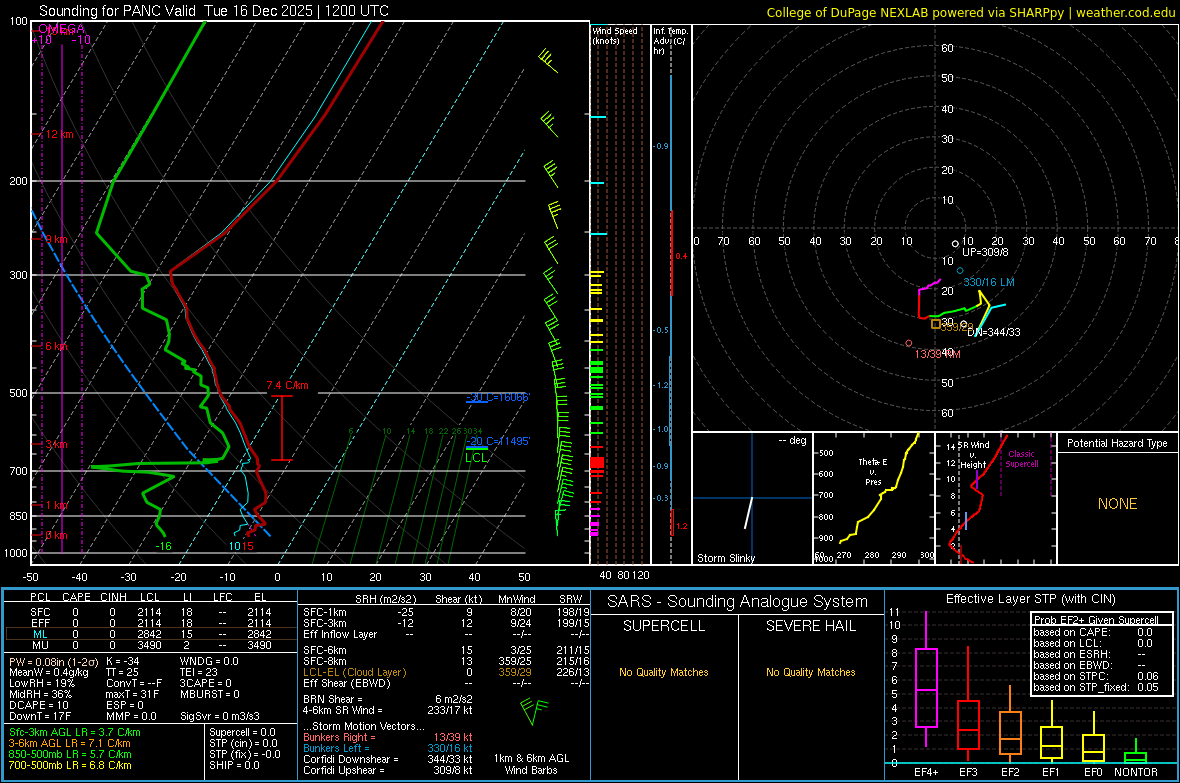Viewport: 1180px width, 783px height.
Task: Click the 12 km height marker
Action: pos(59,134)
